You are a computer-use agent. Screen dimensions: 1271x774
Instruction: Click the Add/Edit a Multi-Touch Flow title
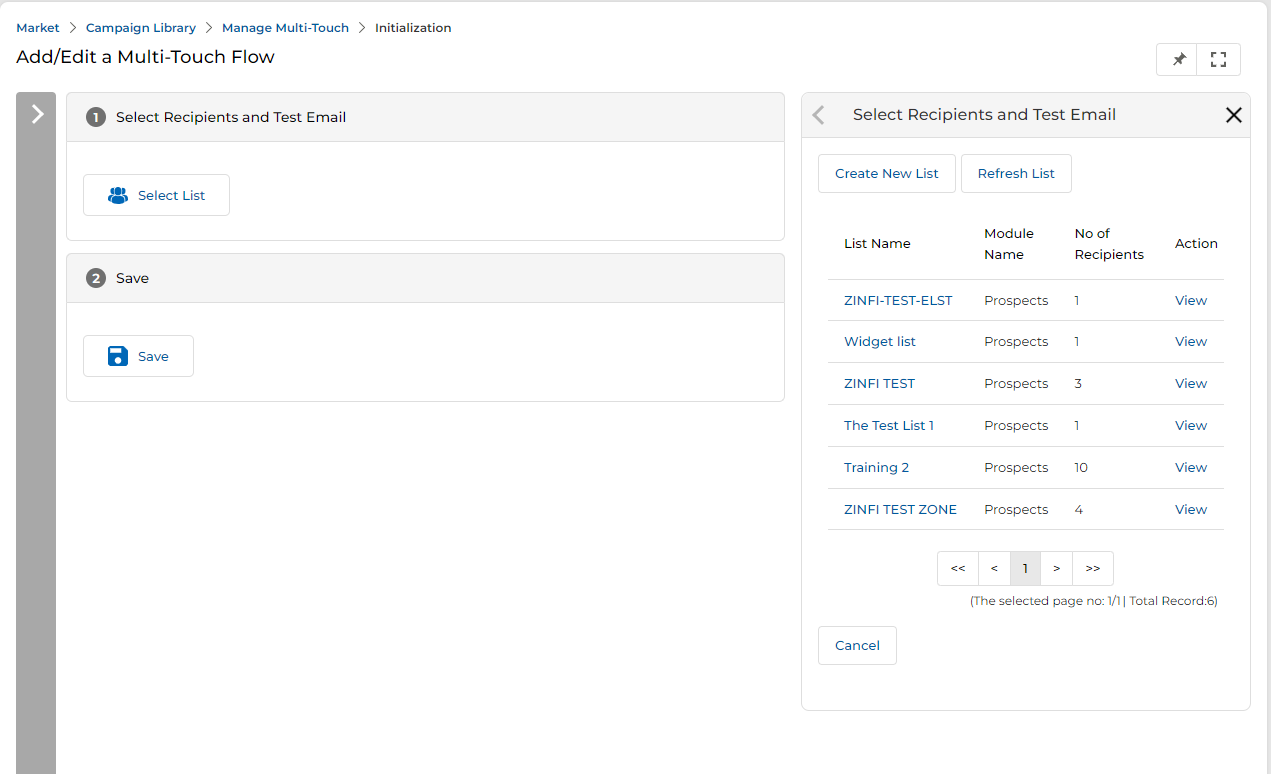(x=145, y=57)
